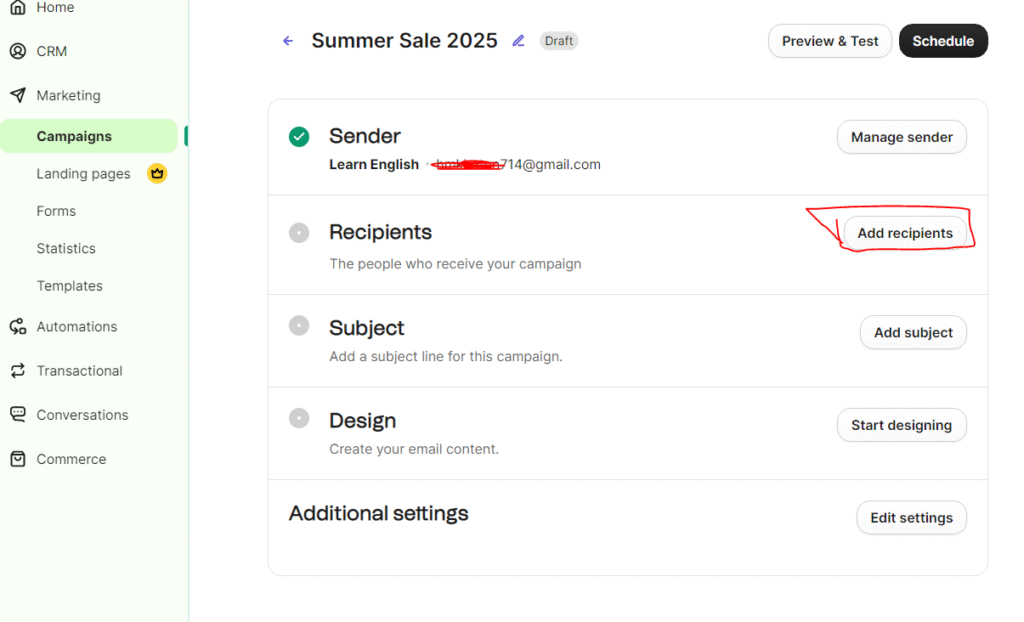The image size is (1024, 622).
Task: Open Preview & Test
Action: 830,41
